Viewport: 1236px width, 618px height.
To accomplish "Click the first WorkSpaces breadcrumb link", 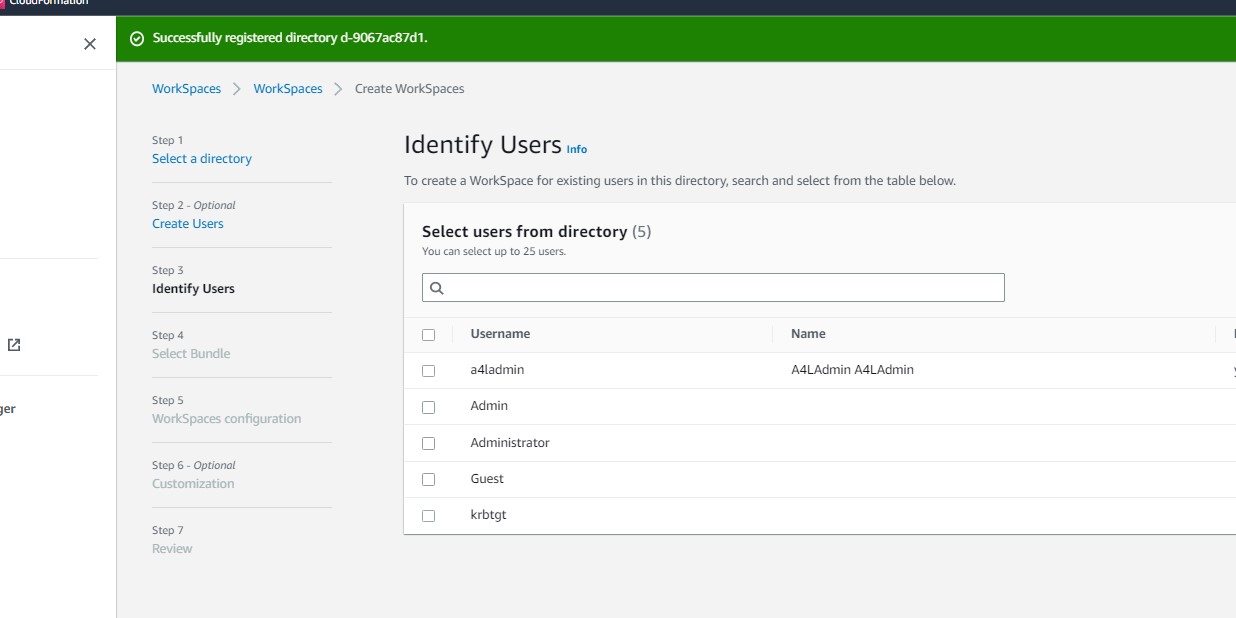I will (x=186, y=88).
